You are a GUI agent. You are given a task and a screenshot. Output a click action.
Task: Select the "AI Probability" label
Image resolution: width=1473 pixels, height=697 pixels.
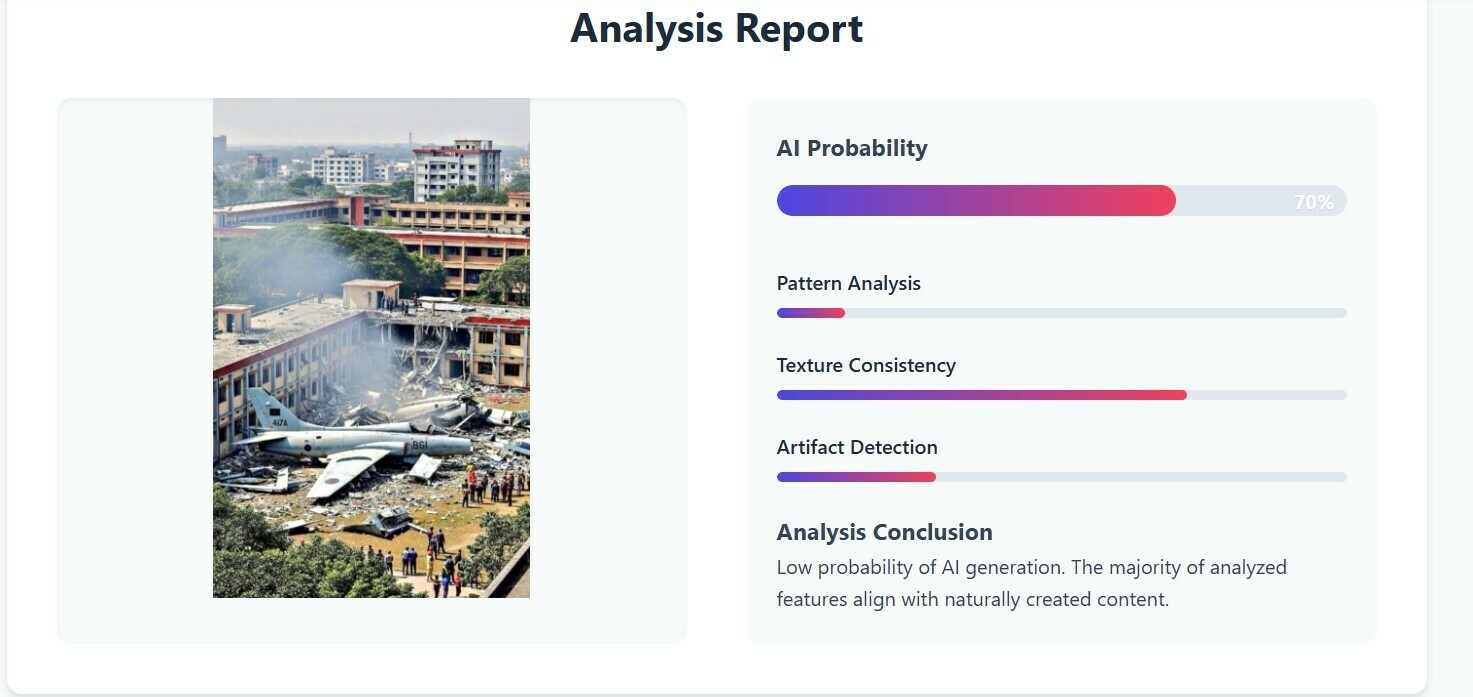click(x=852, y=148)
